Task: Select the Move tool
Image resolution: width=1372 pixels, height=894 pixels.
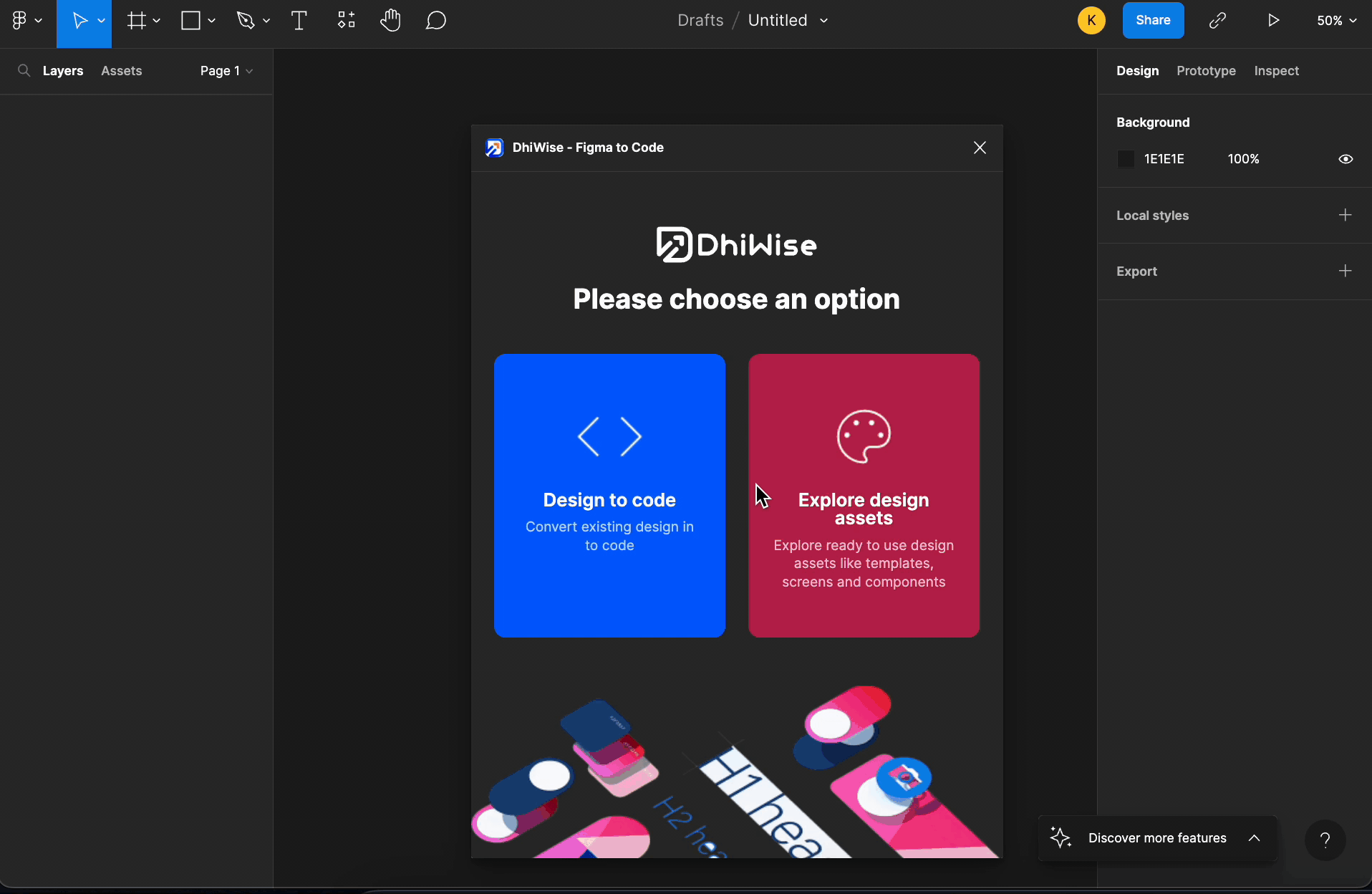Action: pos(79,21)
